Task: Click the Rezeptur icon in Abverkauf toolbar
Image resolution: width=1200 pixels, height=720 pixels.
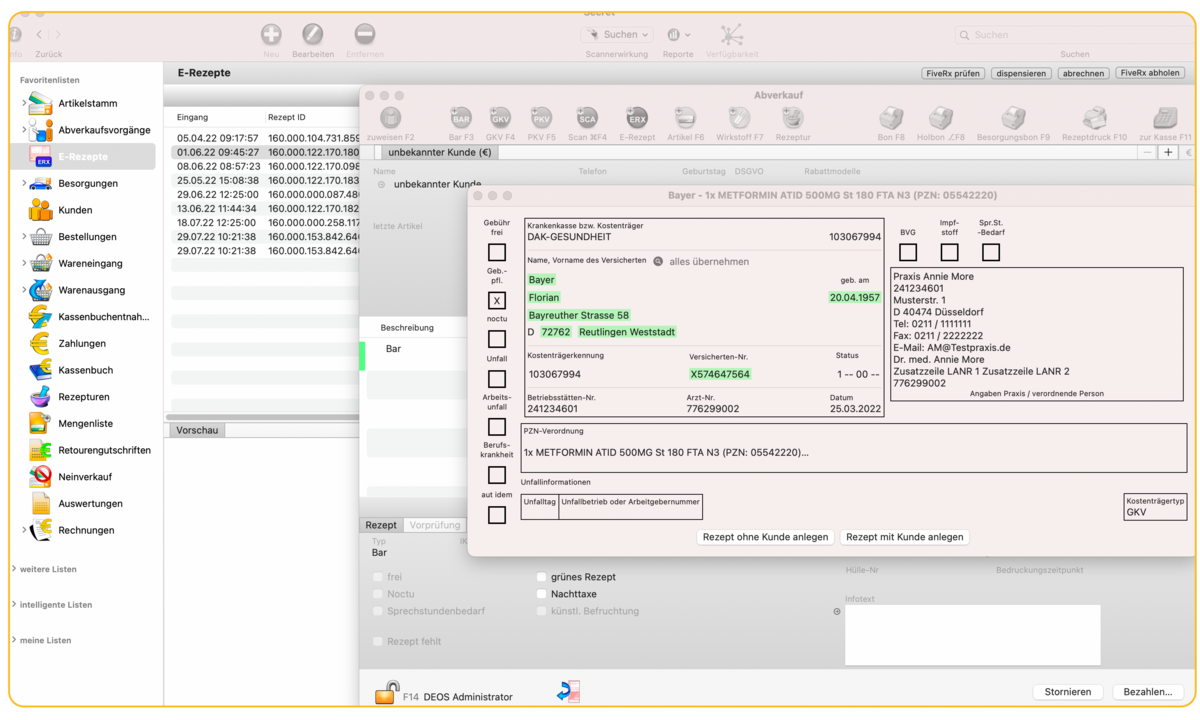Action: tap(793, 118)
